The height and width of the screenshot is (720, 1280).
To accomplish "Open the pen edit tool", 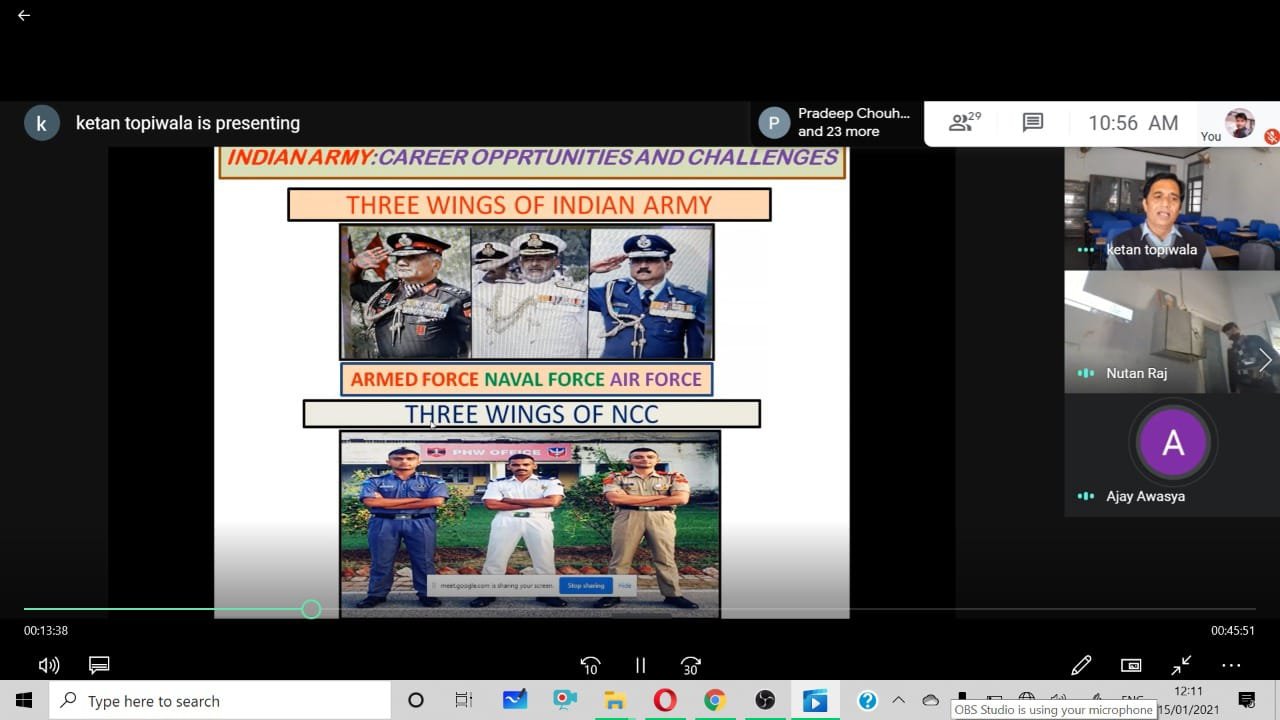I will [x=1081, y=665].
